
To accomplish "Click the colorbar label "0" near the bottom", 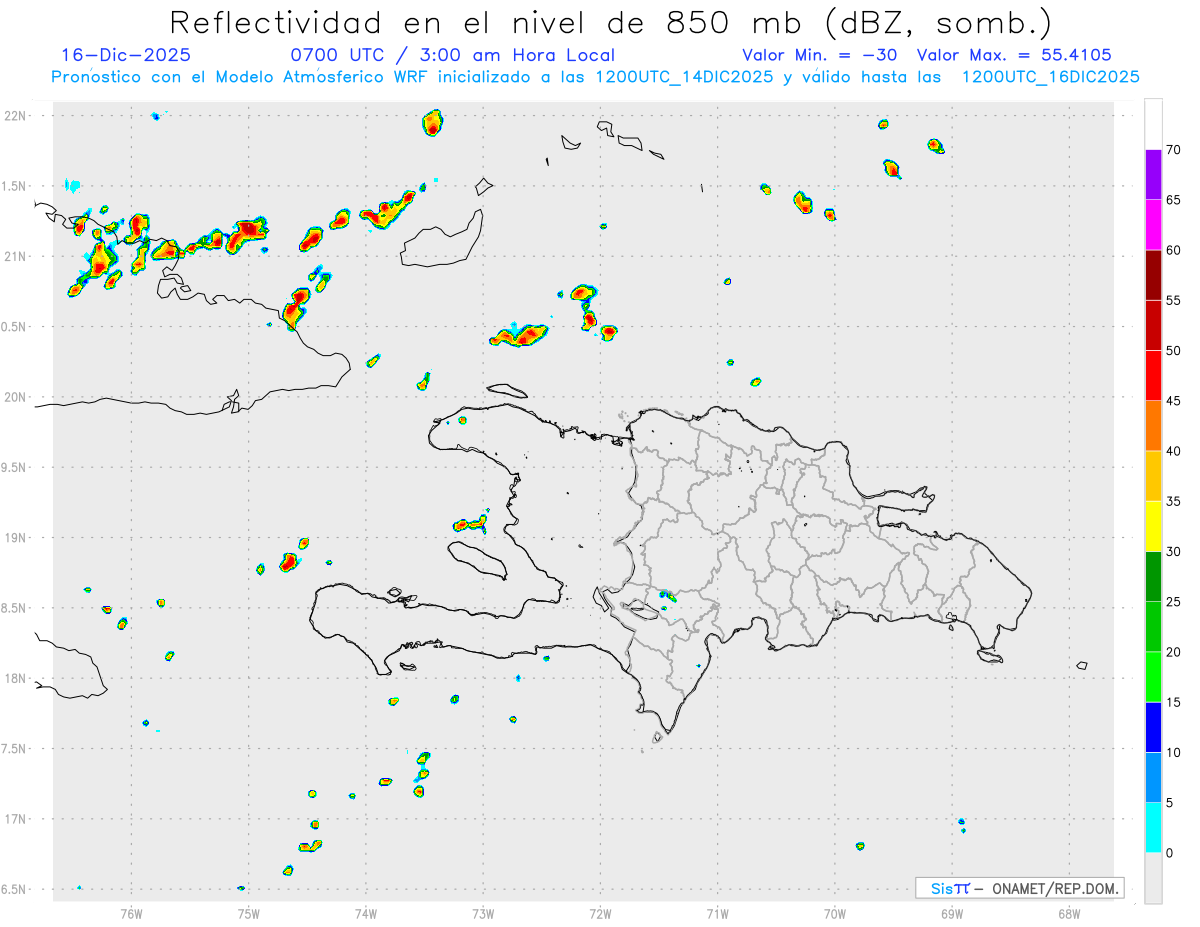I will [1169, 853].
